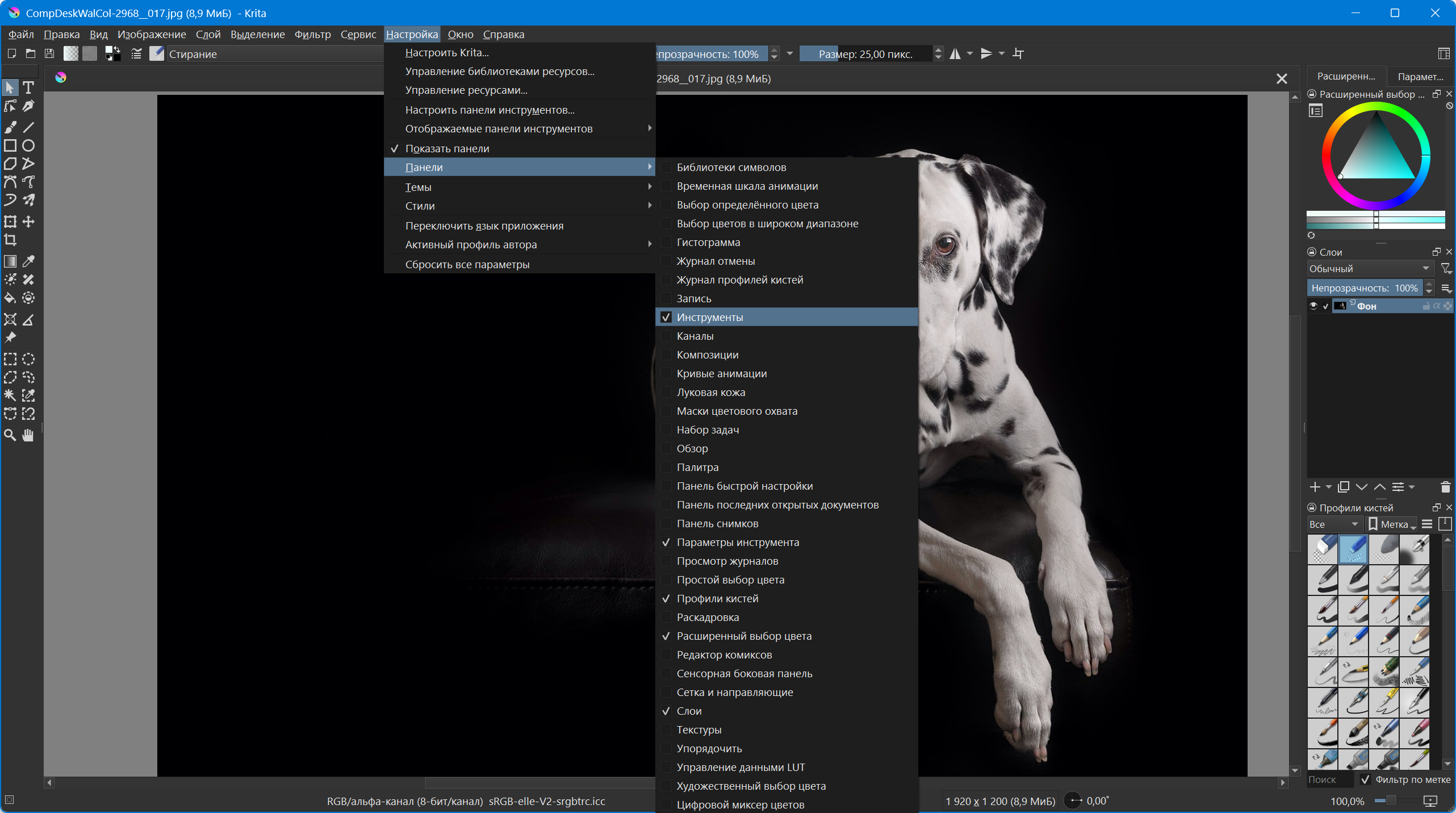Click Сбросить все параметры
This screenshot has height=813, width=1456.
click(x=467, y=264)
